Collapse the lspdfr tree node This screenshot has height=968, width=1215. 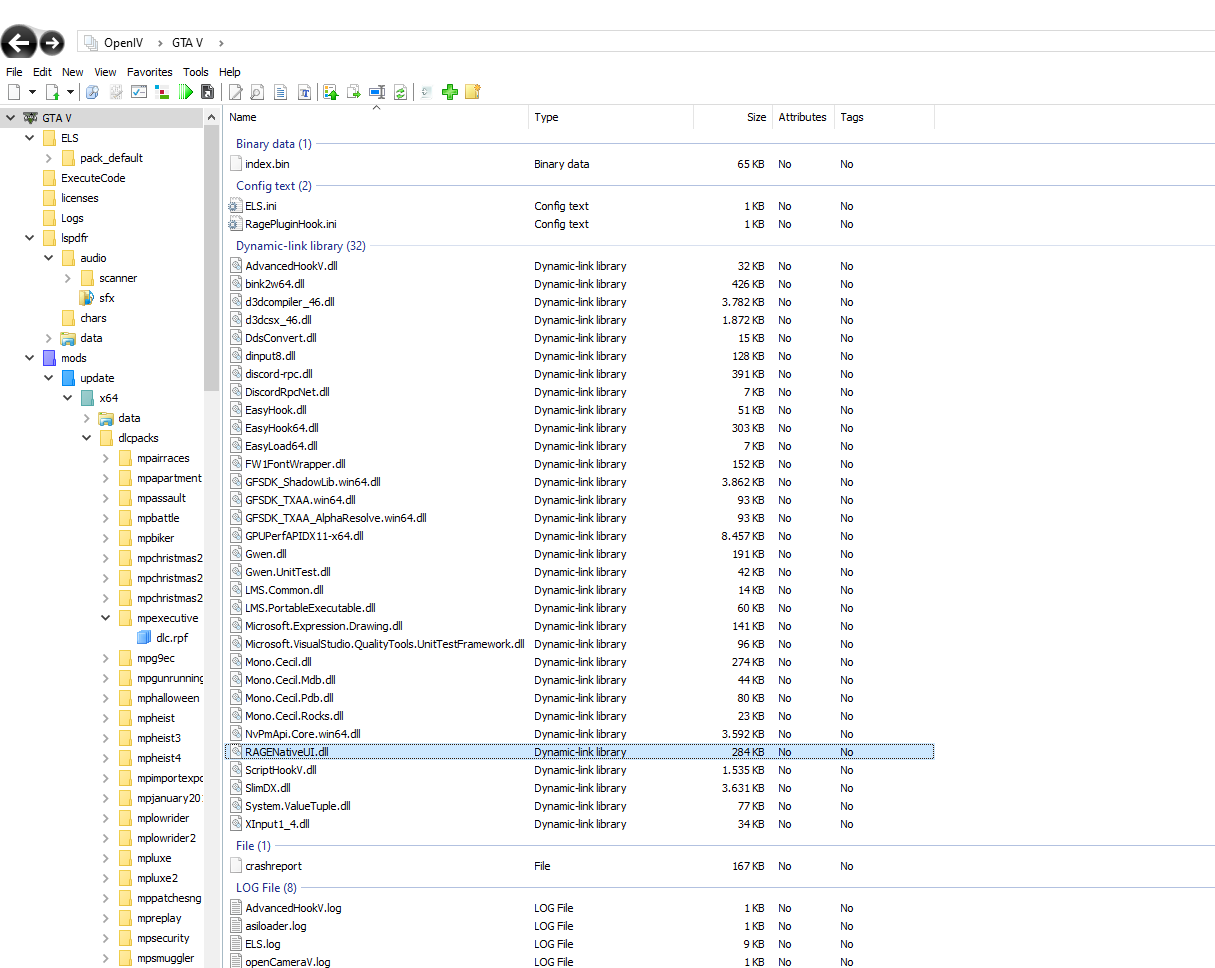pyautogui.click(x=30, y=238)
